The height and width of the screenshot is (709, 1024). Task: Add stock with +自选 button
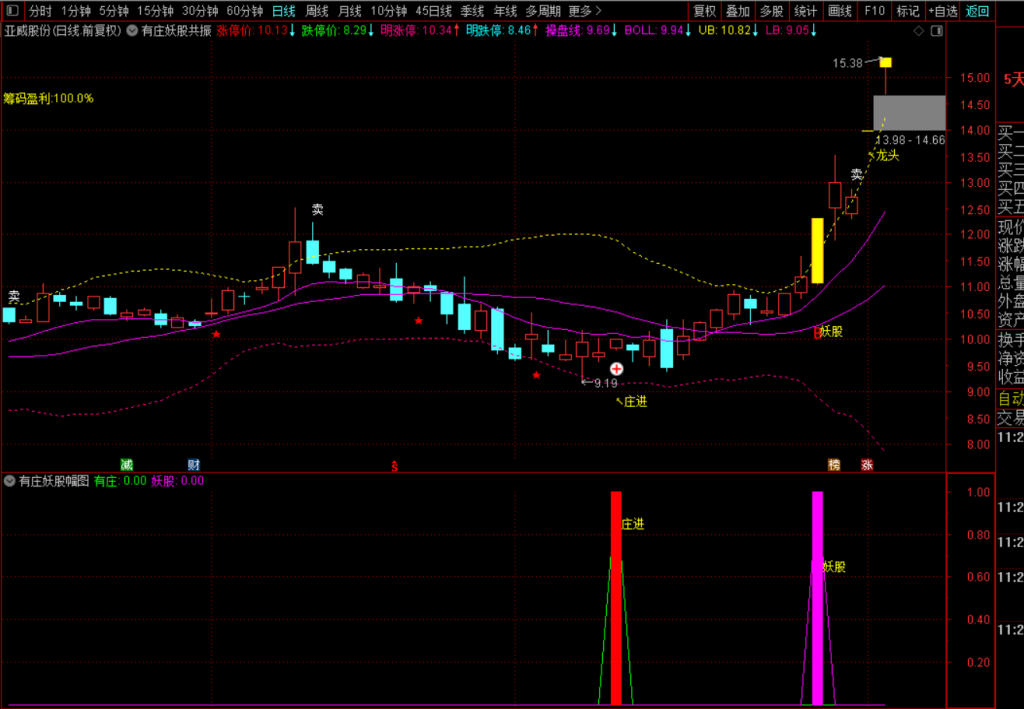click(943, 11)
